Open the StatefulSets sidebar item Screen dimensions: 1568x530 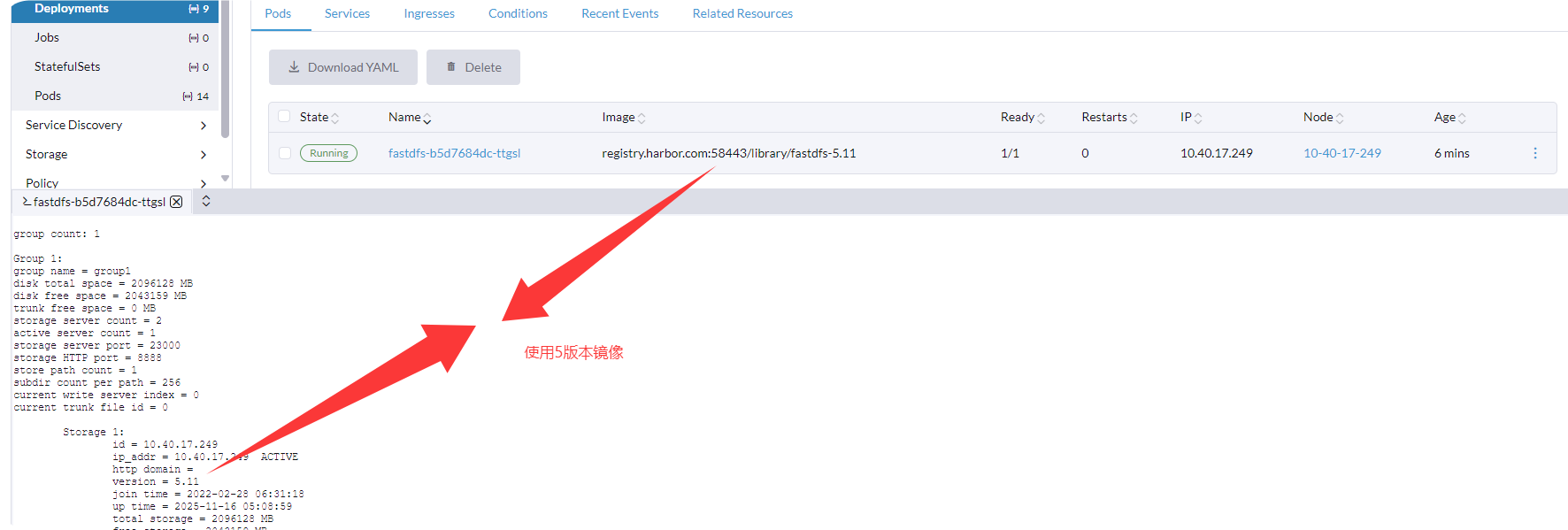pyautogui.click(x=114, y=66)
